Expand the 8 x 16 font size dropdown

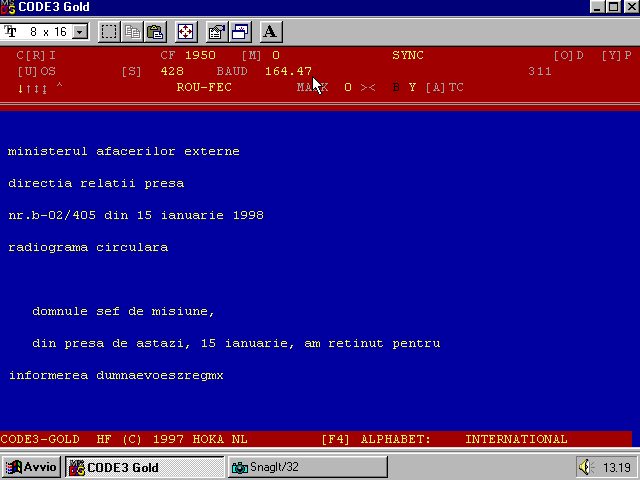(81, 32)
